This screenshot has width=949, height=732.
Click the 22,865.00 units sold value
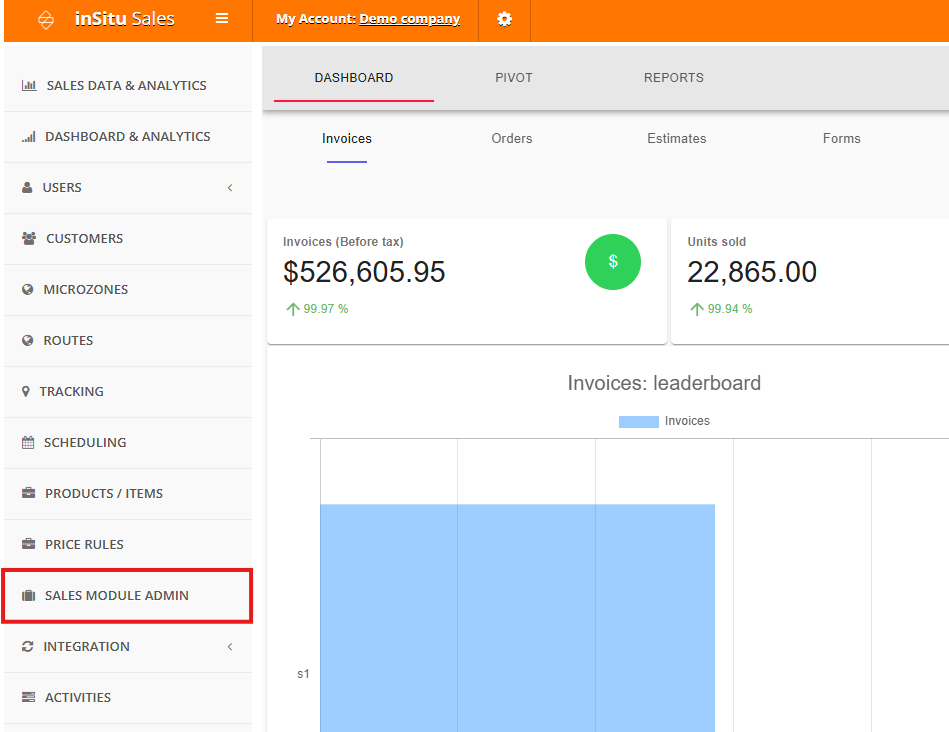(752, 272)
